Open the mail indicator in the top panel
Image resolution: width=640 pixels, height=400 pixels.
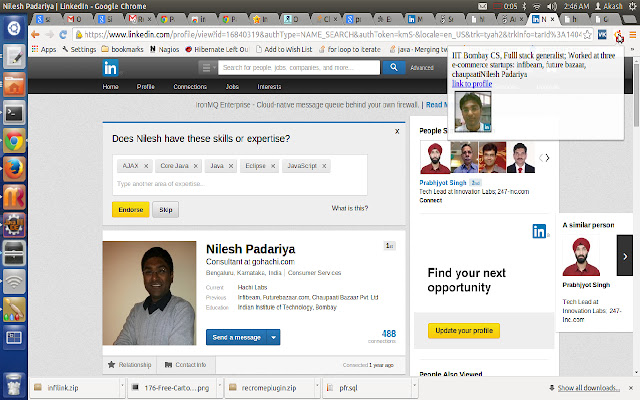482,6
